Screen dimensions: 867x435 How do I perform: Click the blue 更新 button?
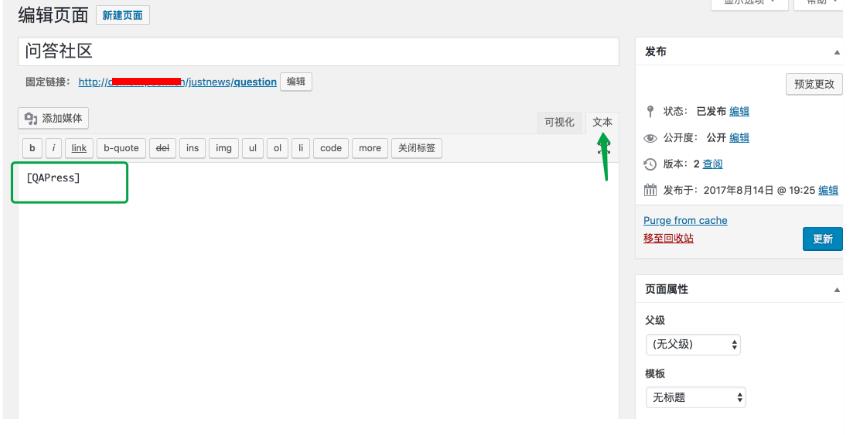pos(822,239)
